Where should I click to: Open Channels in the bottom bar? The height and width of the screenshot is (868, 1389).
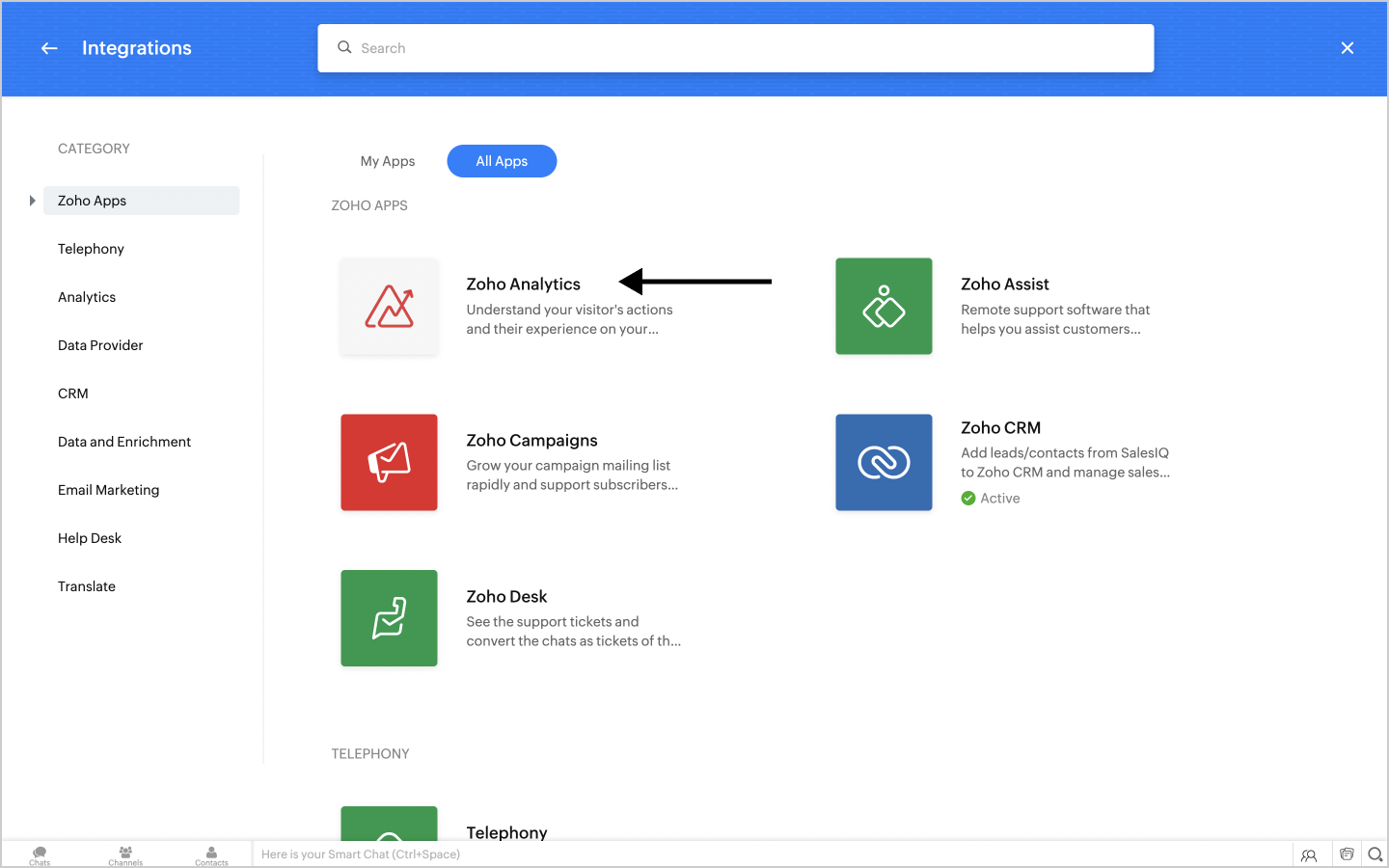pyautogui.click(x=125, y=854)
